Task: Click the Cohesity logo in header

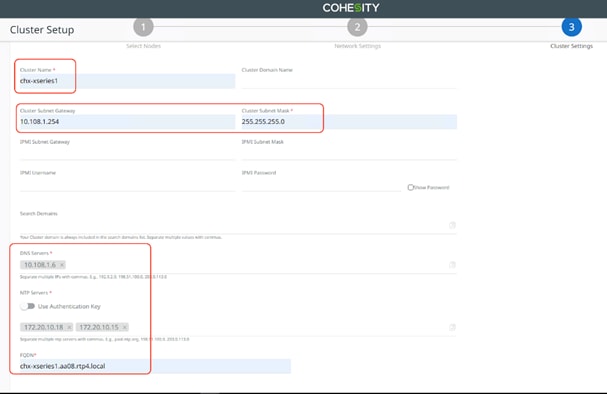Action: pyautogui.click(x=351, y=8)
